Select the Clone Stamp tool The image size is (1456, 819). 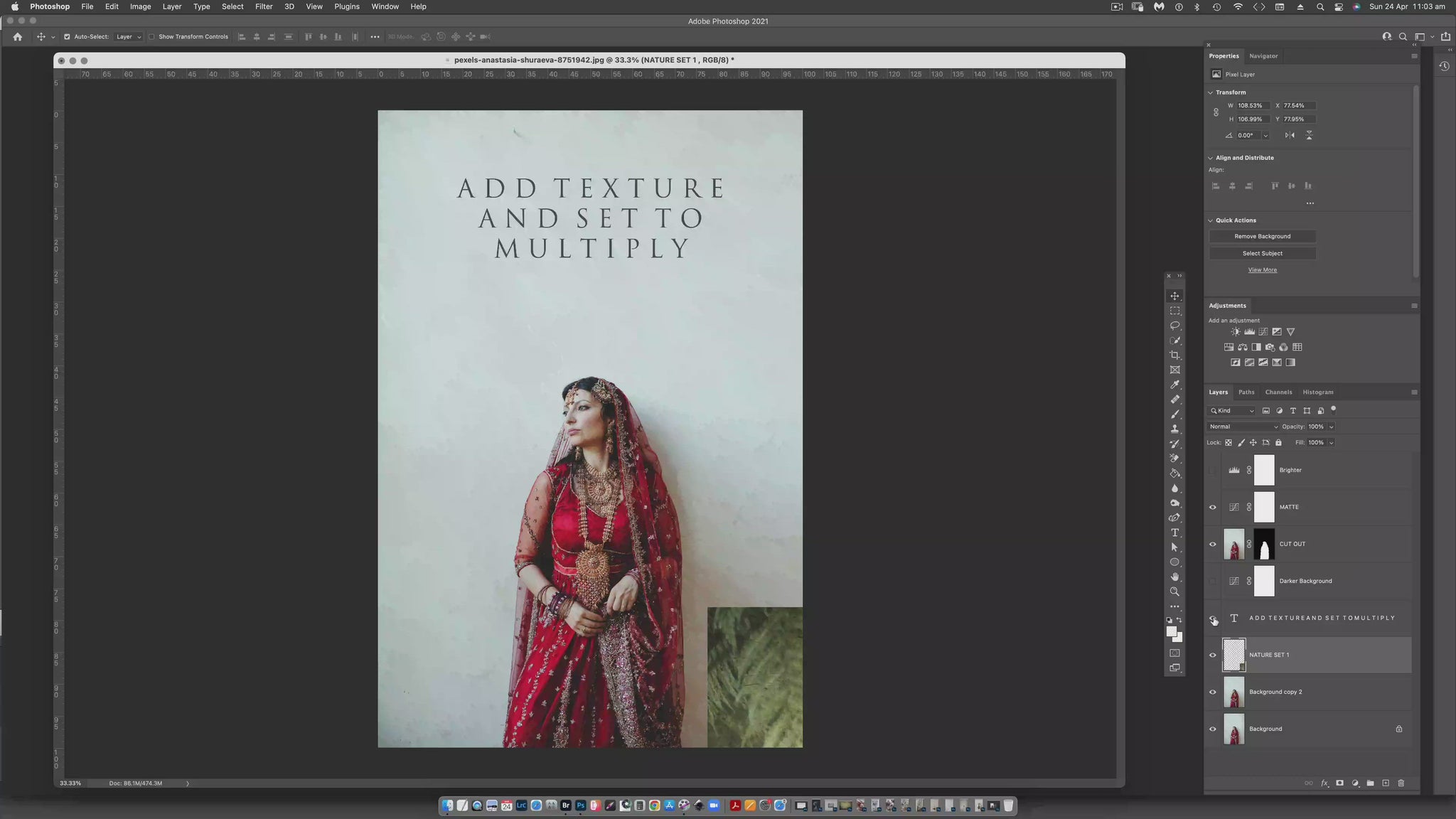[1174, 429]
